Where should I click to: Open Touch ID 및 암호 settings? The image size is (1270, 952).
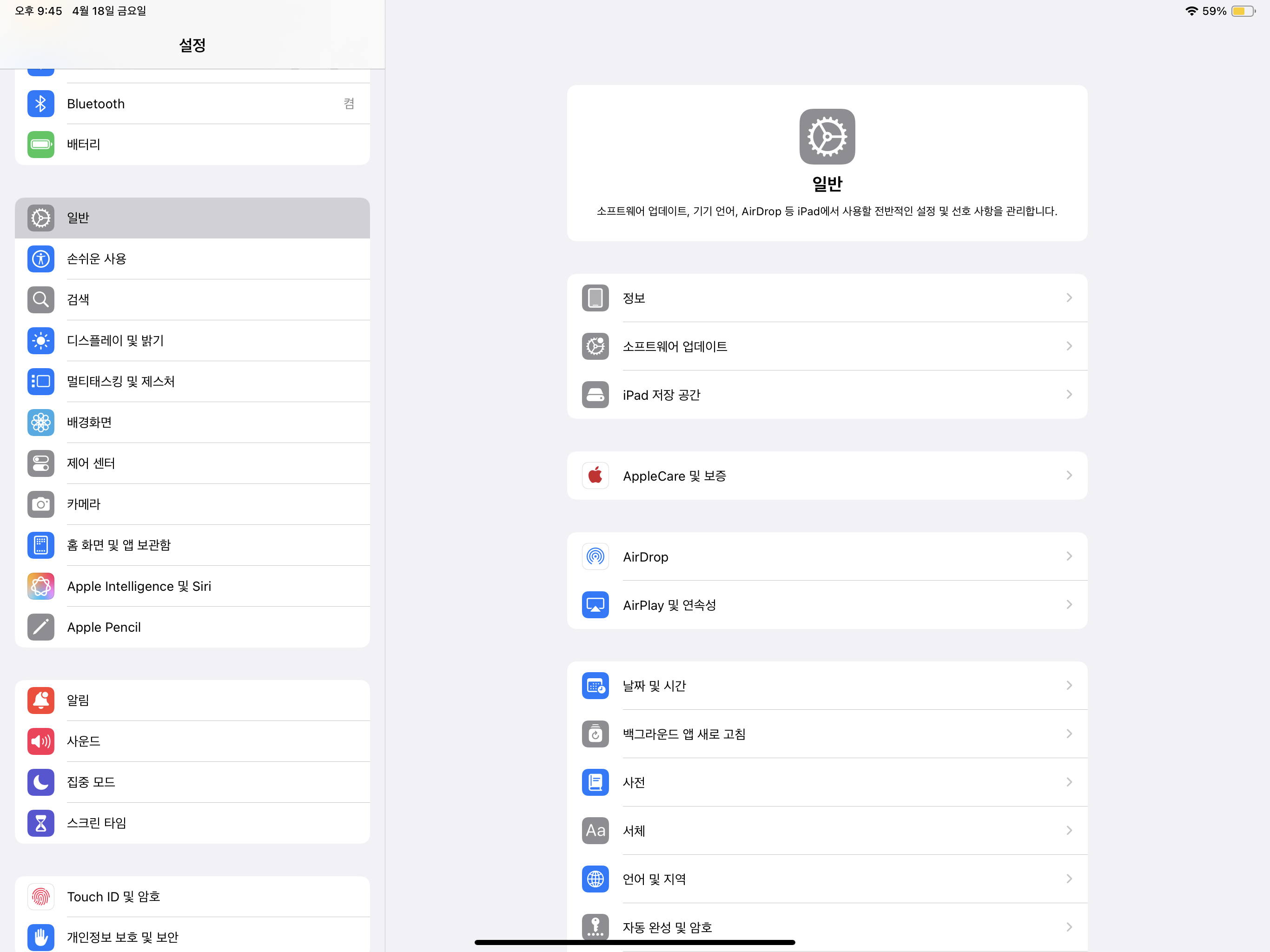[x=192, y=896]
